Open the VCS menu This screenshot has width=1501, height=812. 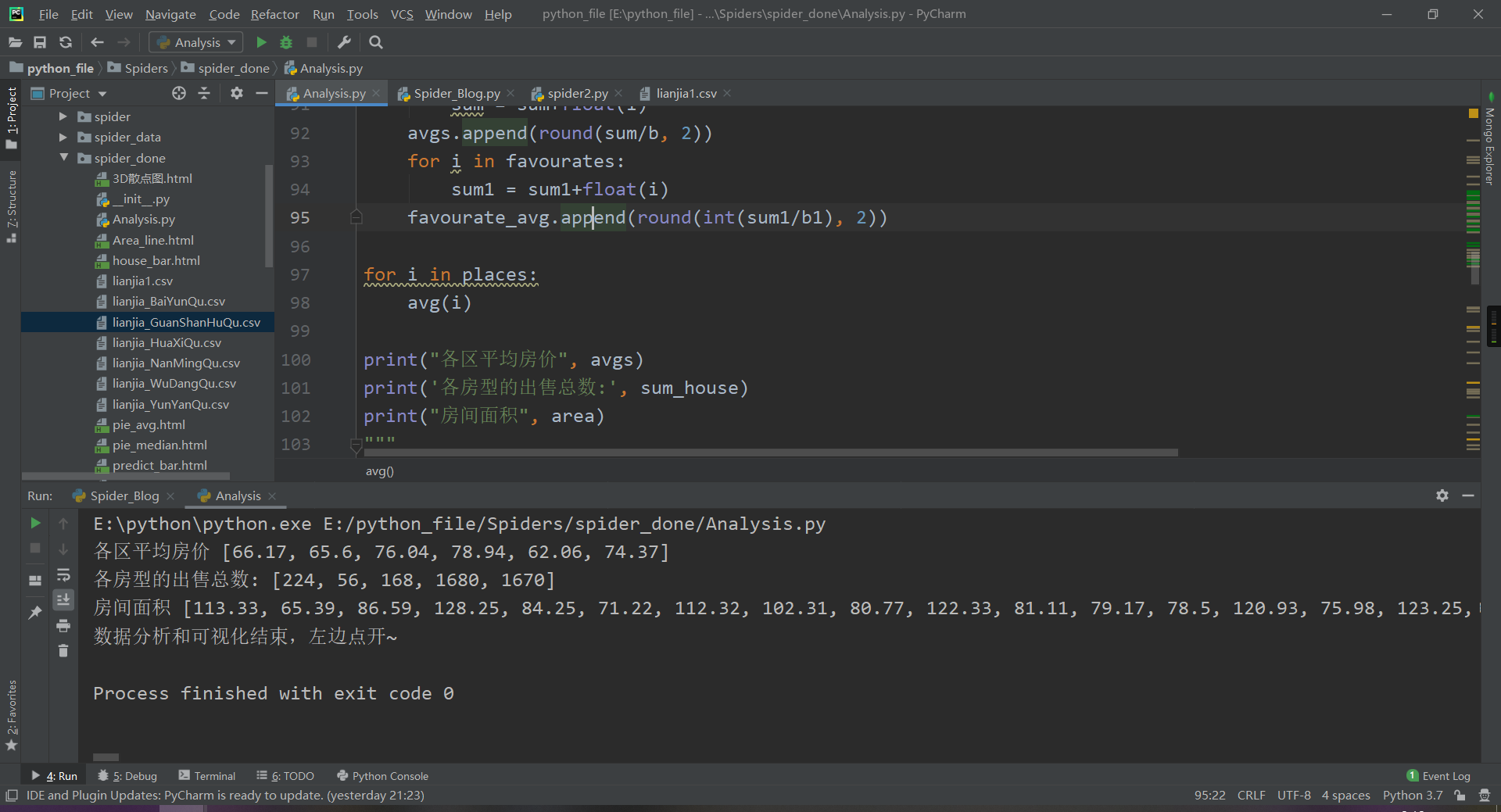pyautogui.click(x=402, y=14)
